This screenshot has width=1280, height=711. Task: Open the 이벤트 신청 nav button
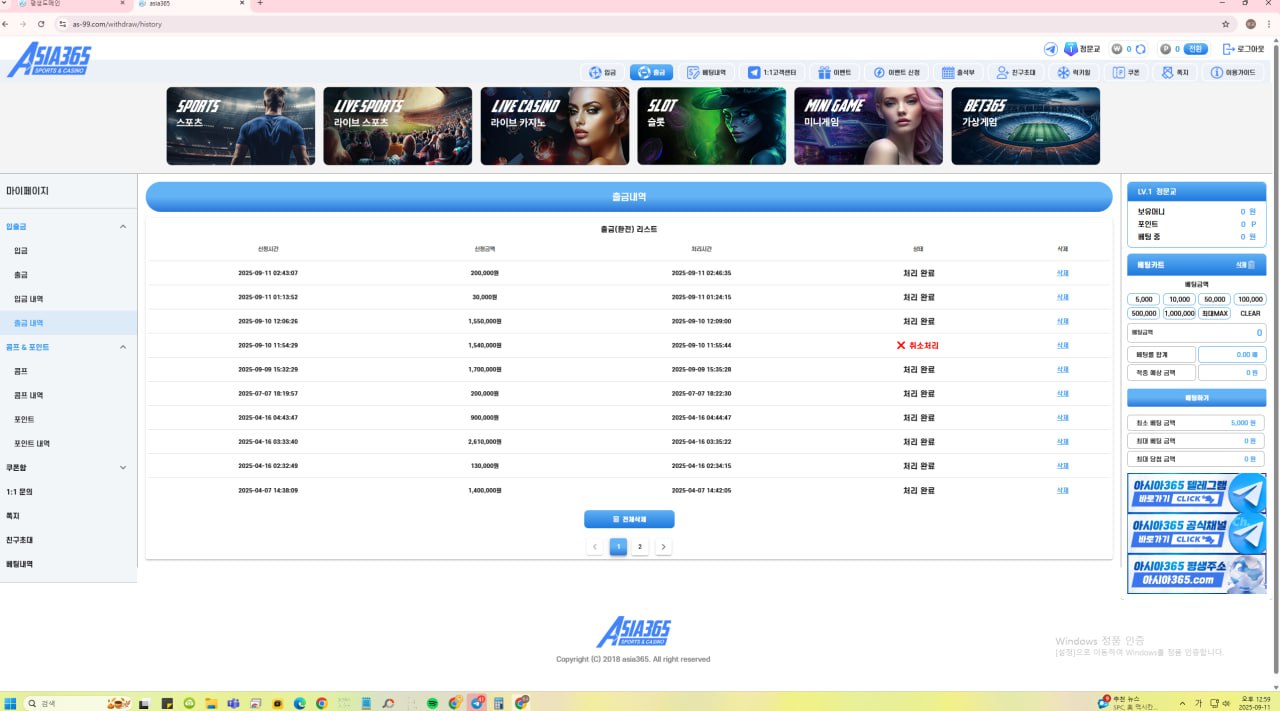tap(897, 72)
